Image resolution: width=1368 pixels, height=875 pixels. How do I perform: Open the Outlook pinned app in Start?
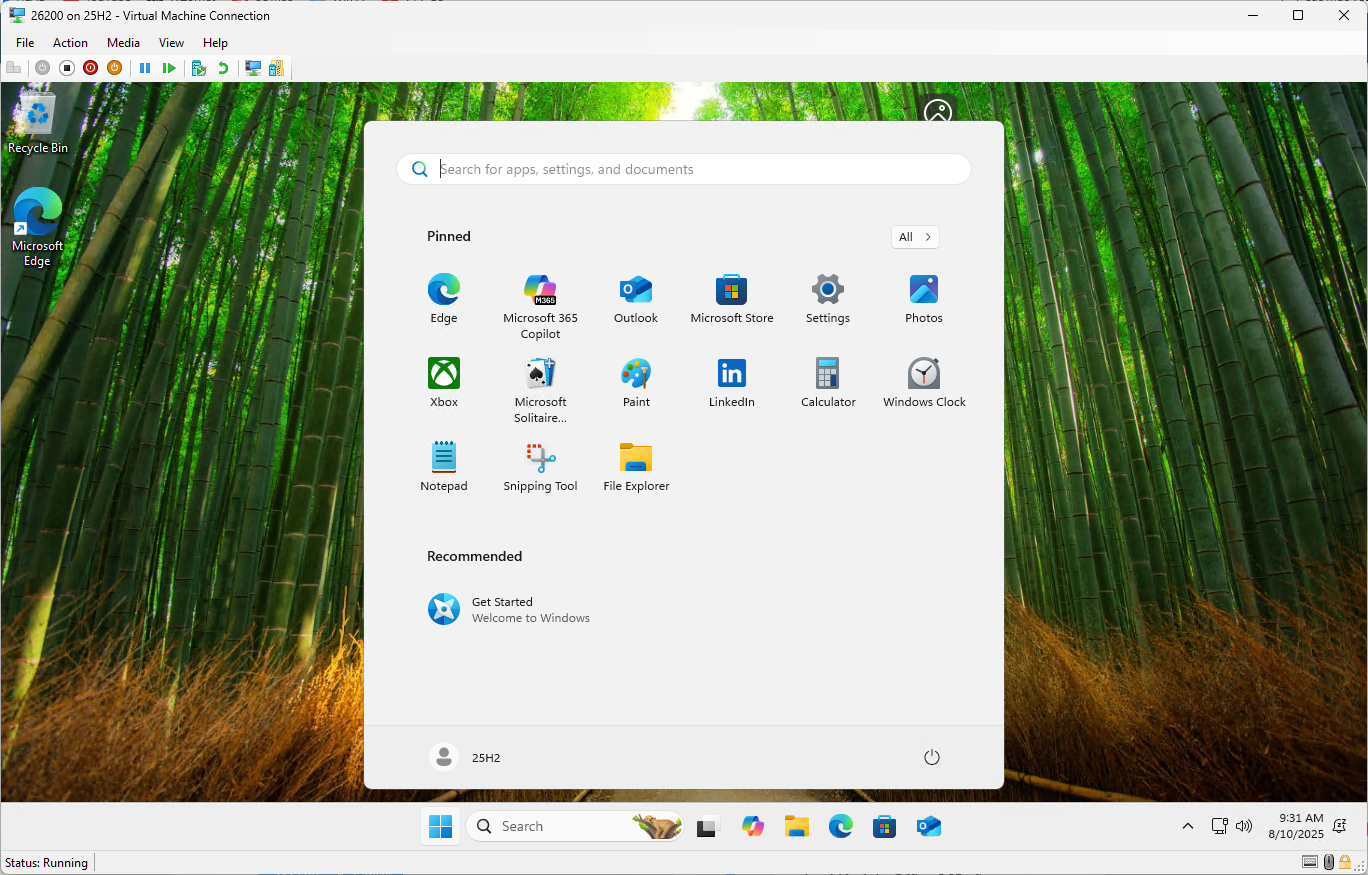pos(636,299)
